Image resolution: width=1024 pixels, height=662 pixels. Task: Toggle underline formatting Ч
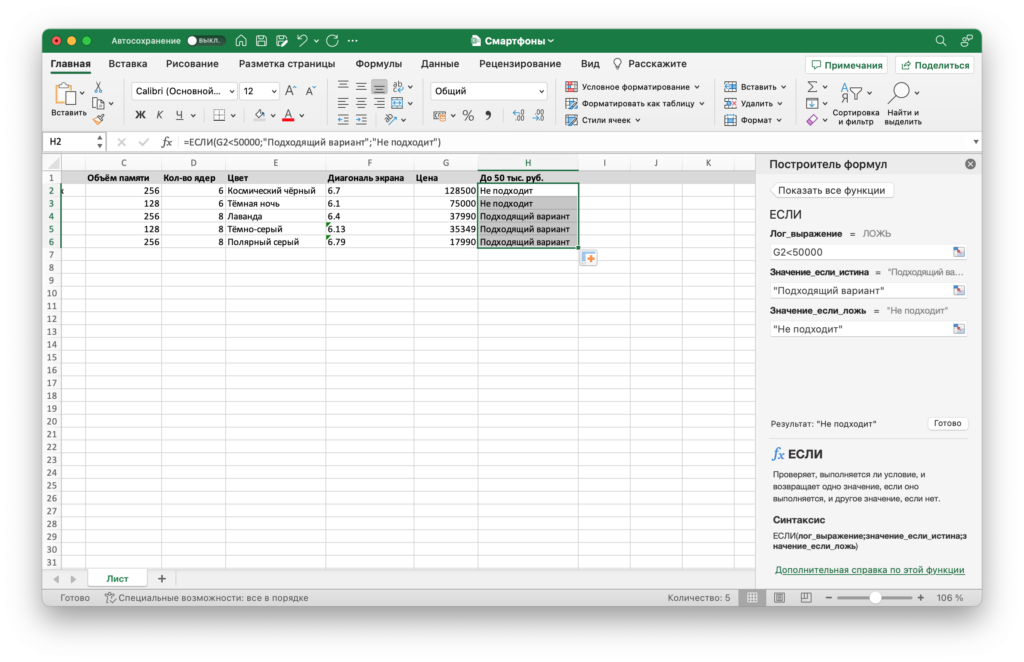179,115
